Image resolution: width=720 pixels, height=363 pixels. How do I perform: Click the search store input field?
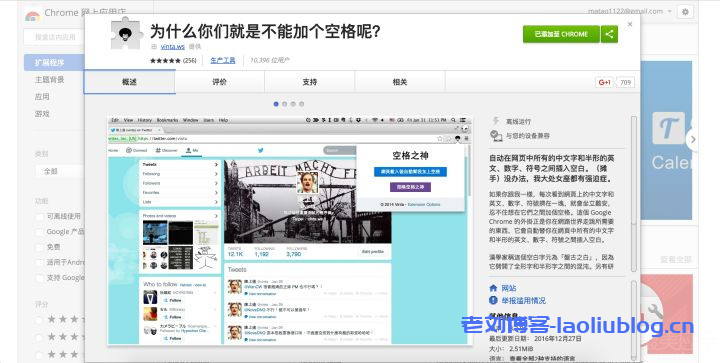[54, 37]
